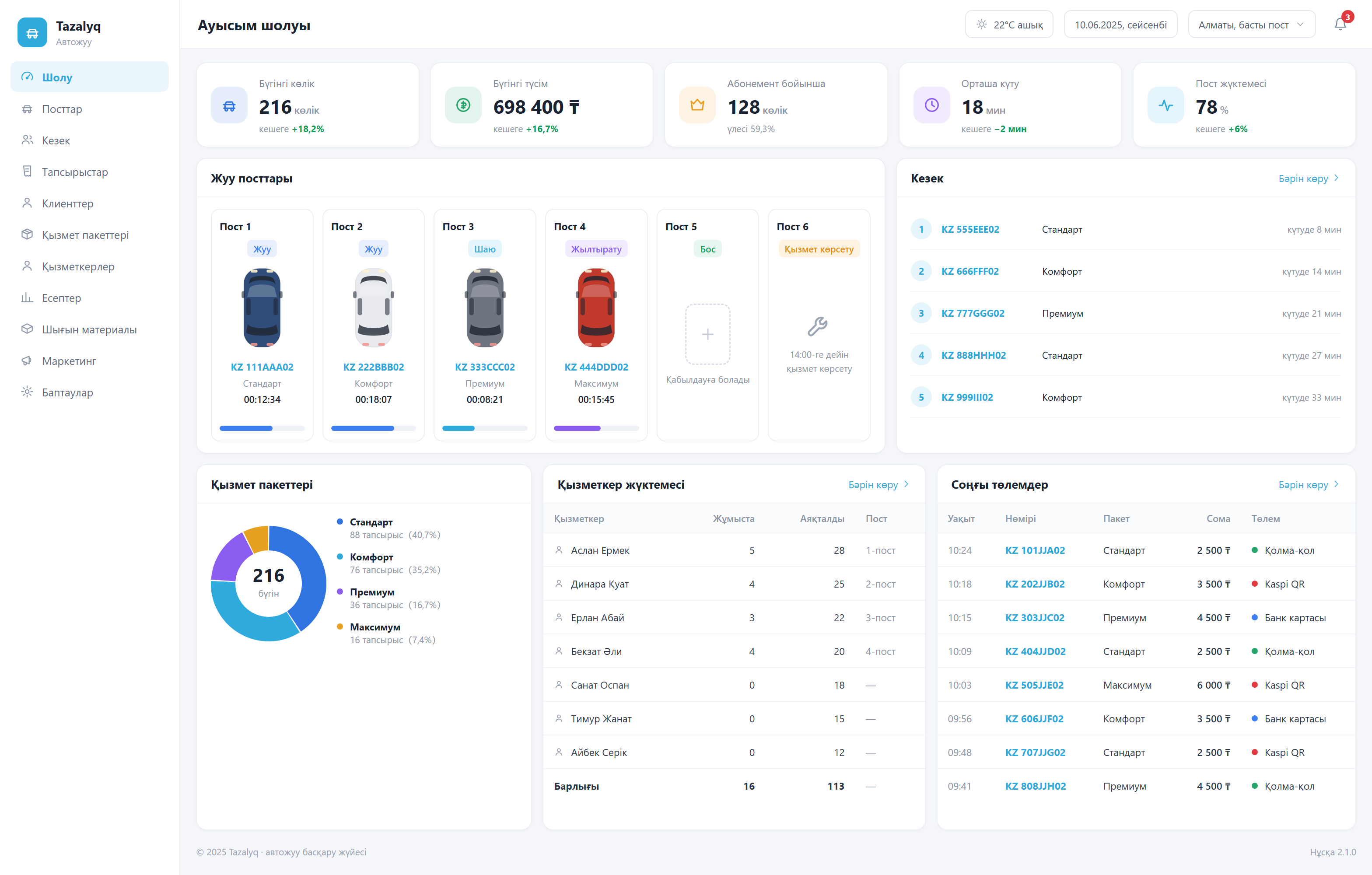
Task: Click the sun weather icon in header
Action: click(x=981, y=24)
